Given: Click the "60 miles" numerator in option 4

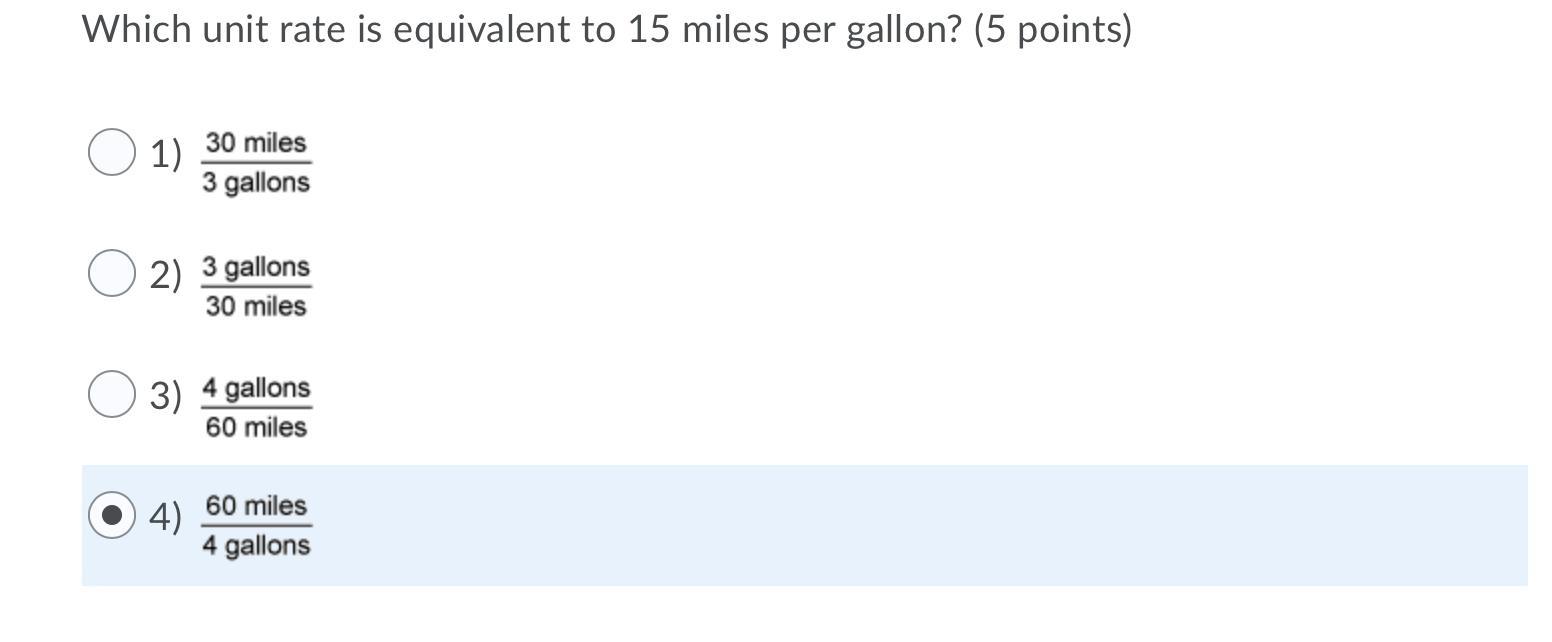Looking at the screenshot, I should pyautogui.click(x=256, y=506).
